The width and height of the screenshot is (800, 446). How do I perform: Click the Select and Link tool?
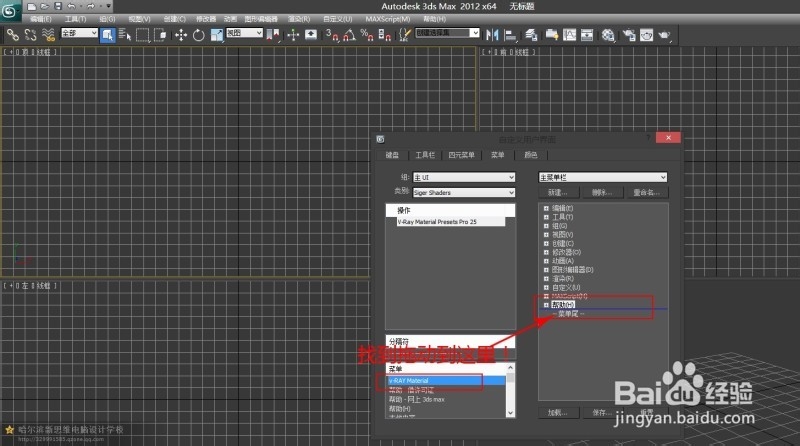pos(11,35)
